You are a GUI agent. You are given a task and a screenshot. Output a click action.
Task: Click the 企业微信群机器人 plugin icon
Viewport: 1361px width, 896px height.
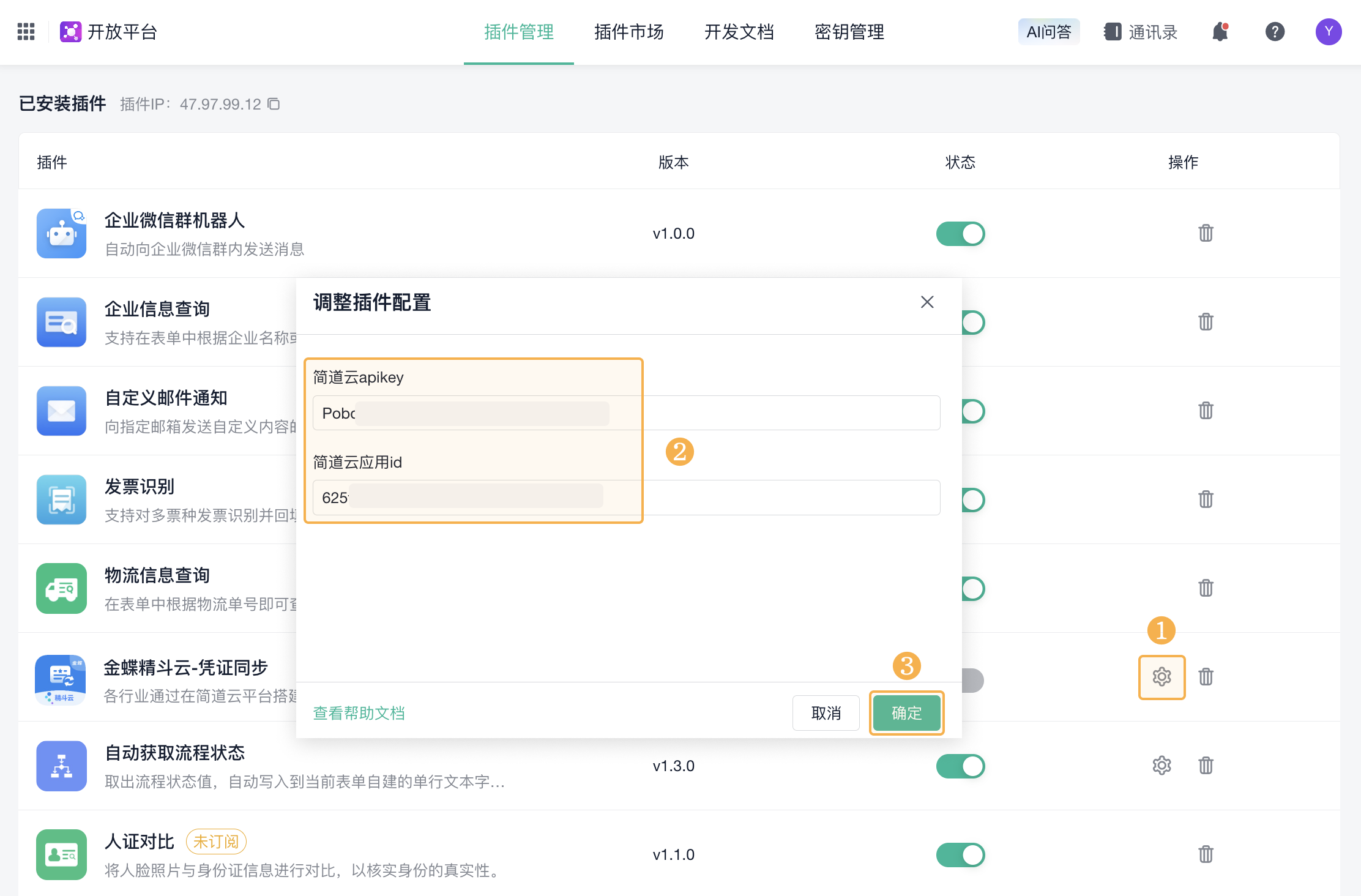click(x=61, y=234)
